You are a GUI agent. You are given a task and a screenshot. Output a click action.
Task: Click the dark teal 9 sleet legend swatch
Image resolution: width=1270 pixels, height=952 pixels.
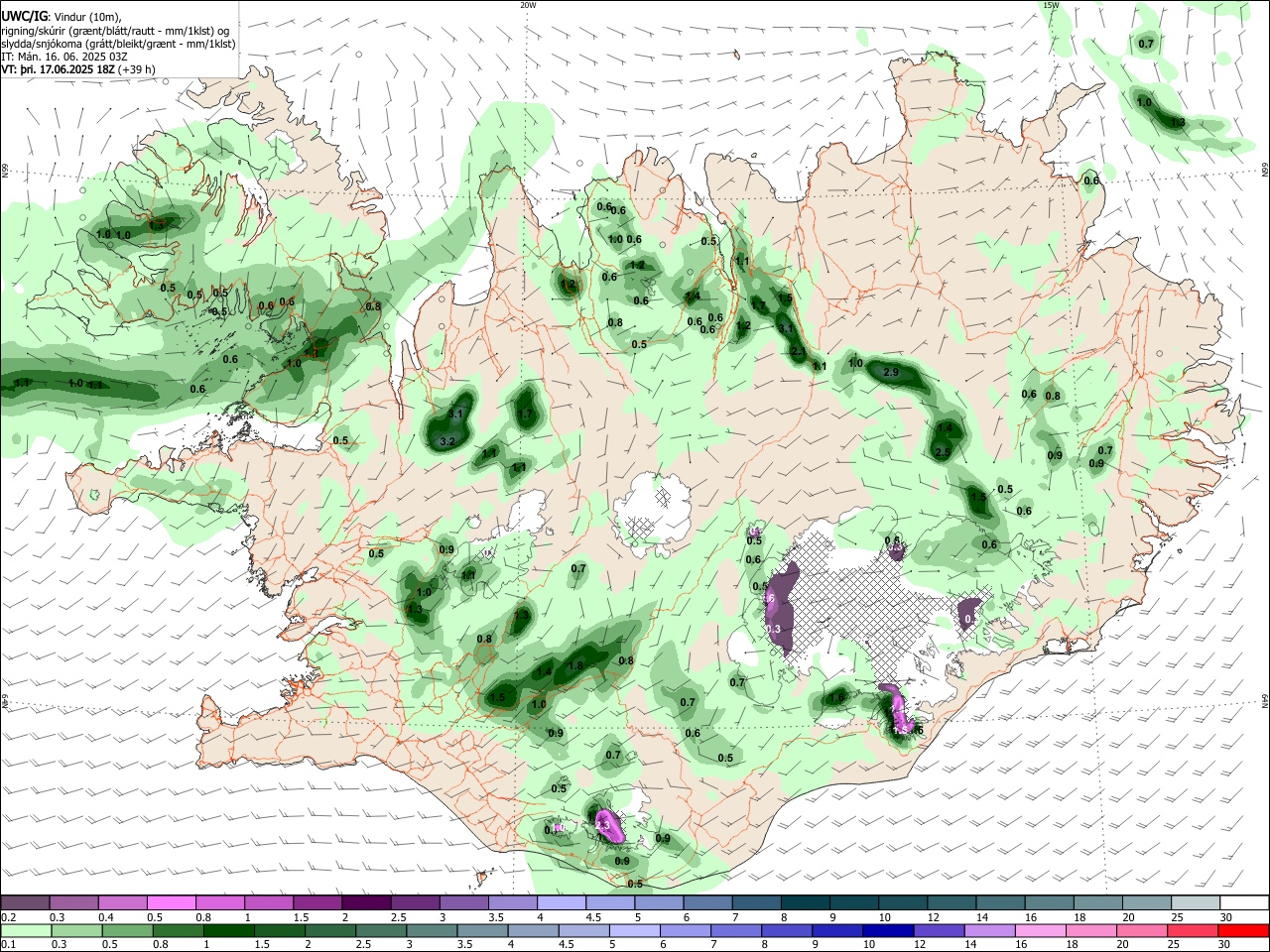pyautogui.click(x=852, y=902)
